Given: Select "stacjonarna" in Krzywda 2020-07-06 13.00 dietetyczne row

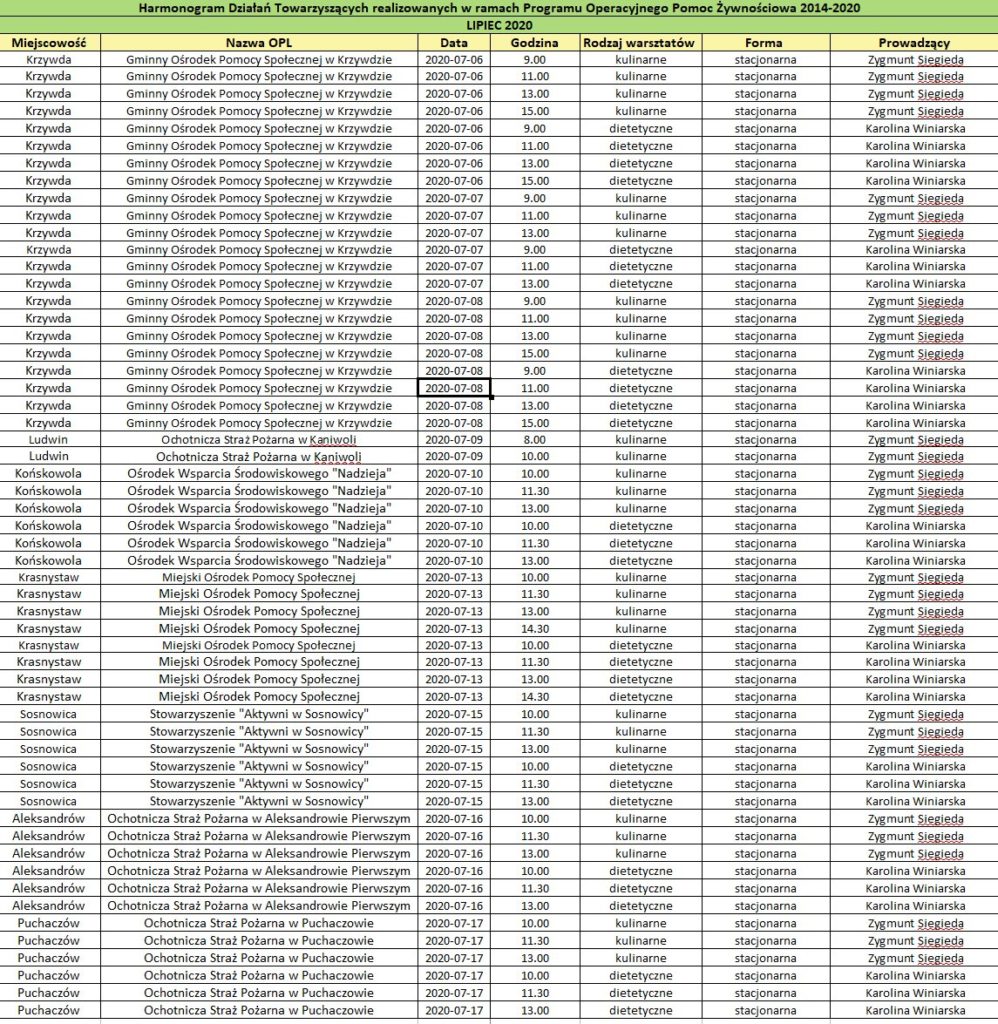Looking at the screenshot, I should pos(765,163).
